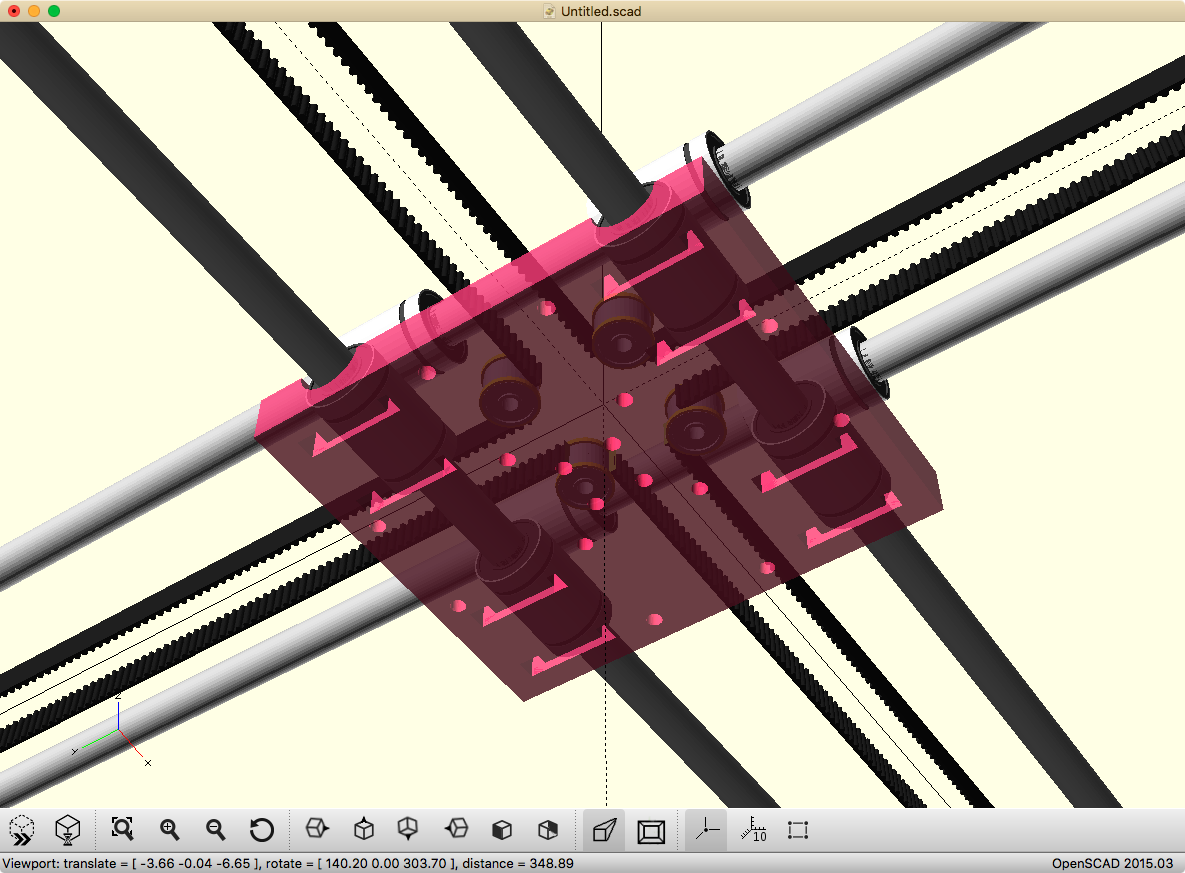Zoom out using the magnifier minus icon

click(x=215, y=829)
